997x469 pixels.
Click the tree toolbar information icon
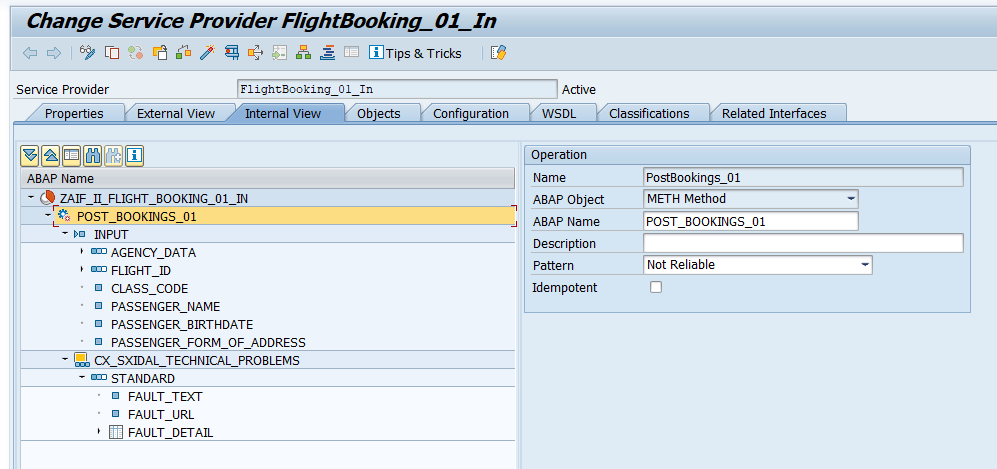[x=134, y=155]
